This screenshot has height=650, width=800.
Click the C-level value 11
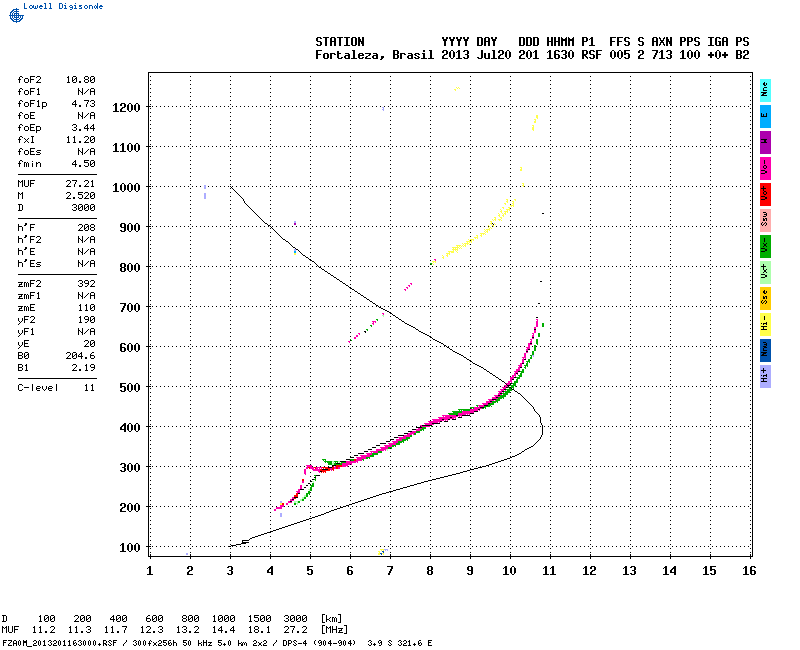point(89,388)
